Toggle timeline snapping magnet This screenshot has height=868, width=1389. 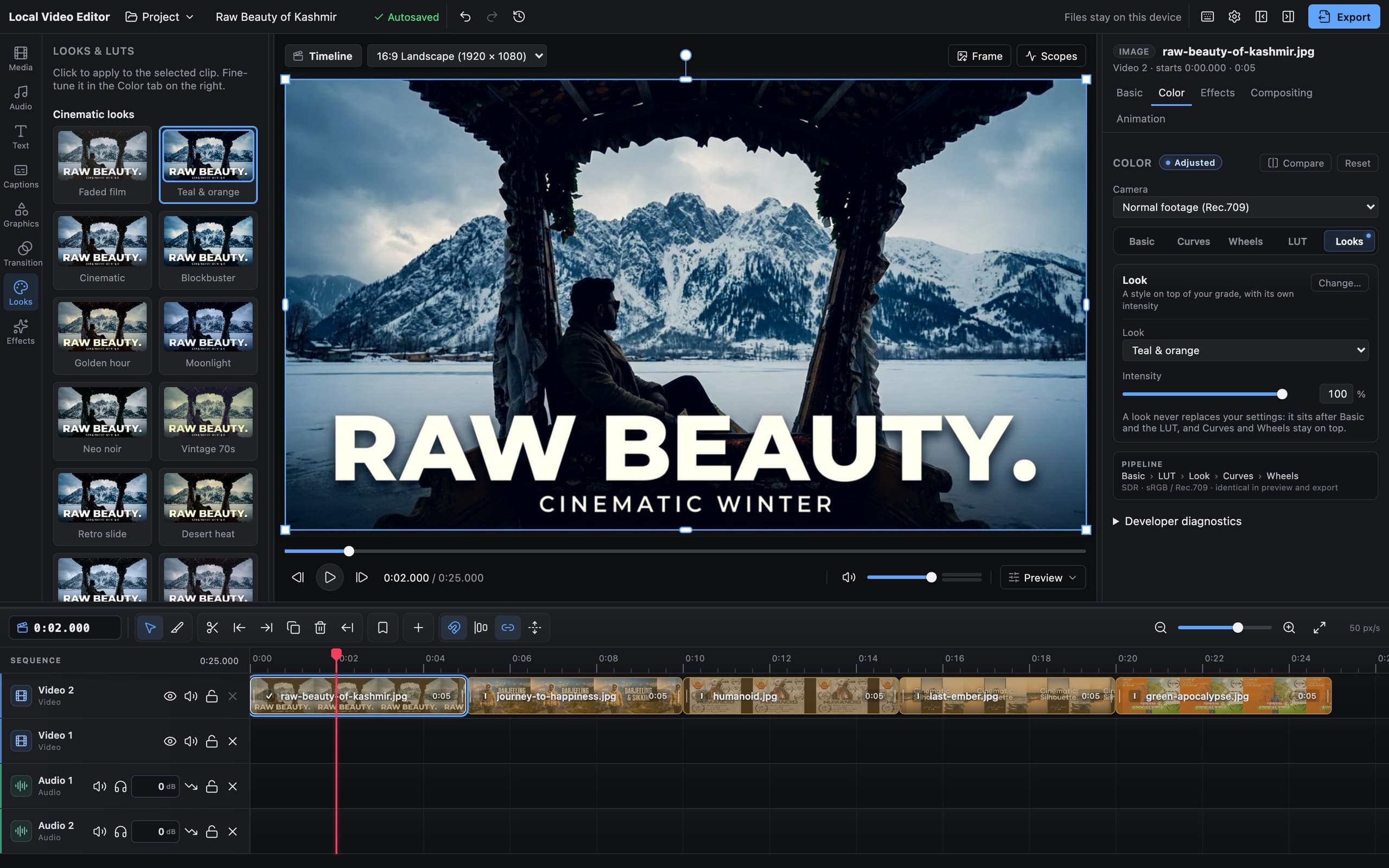click(454, 628)
